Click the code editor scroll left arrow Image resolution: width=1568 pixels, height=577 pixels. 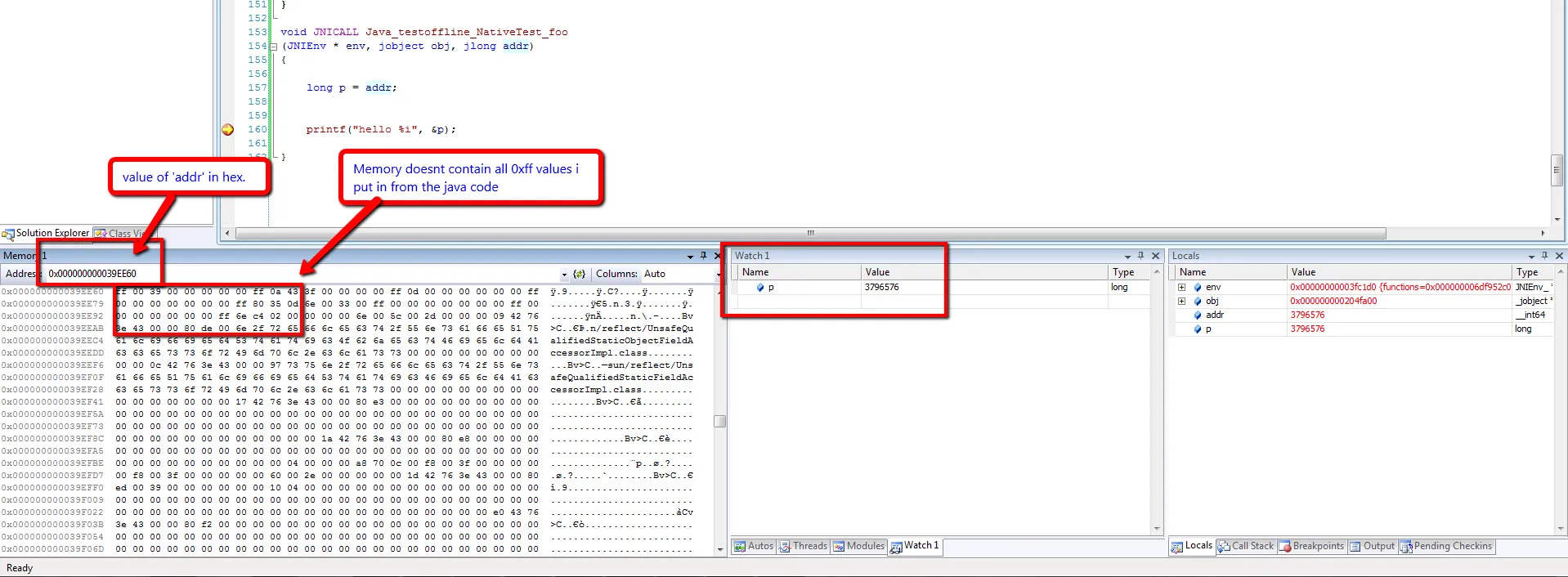228,234
